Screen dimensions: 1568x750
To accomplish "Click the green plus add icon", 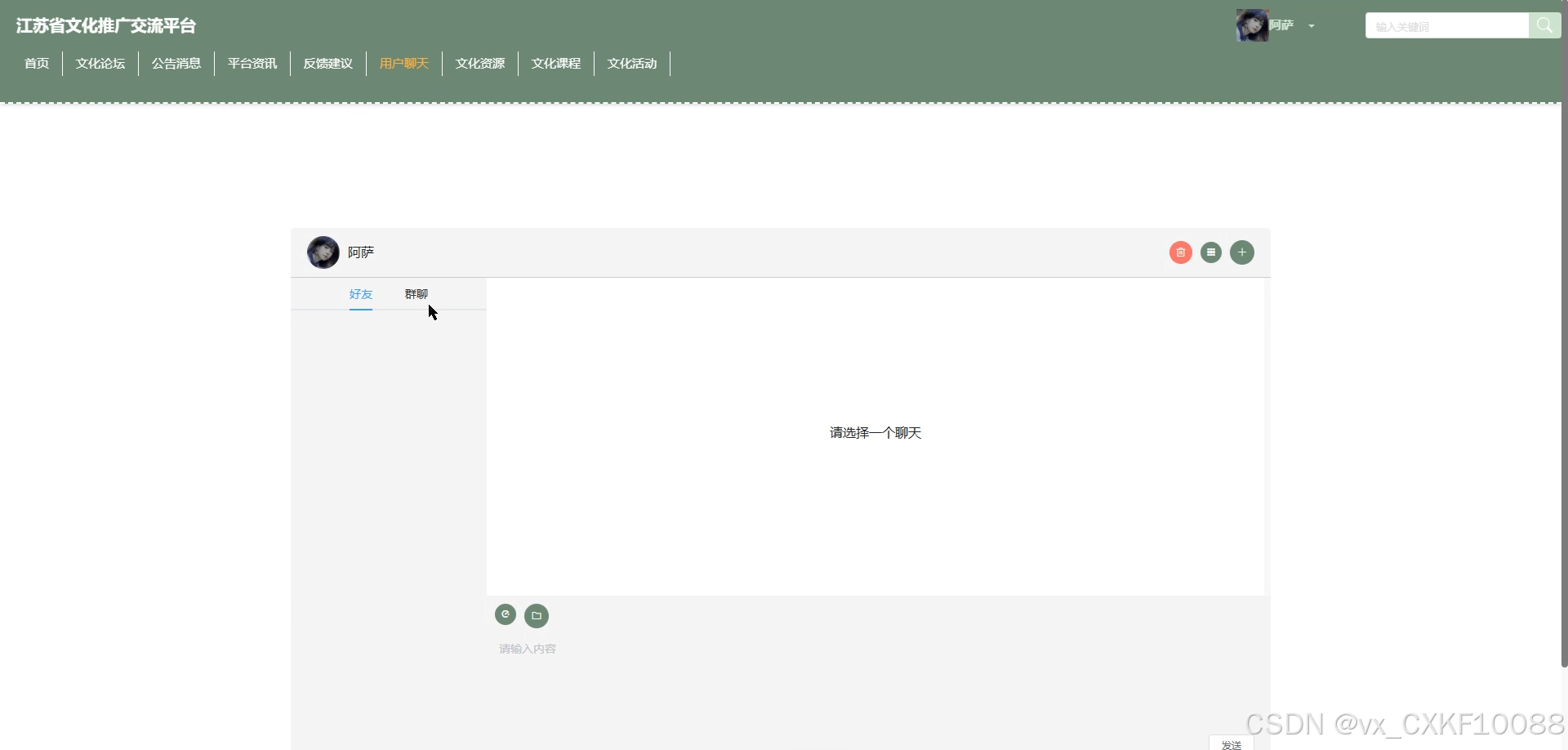I will pyautogui.click(x=1242, y=252).
